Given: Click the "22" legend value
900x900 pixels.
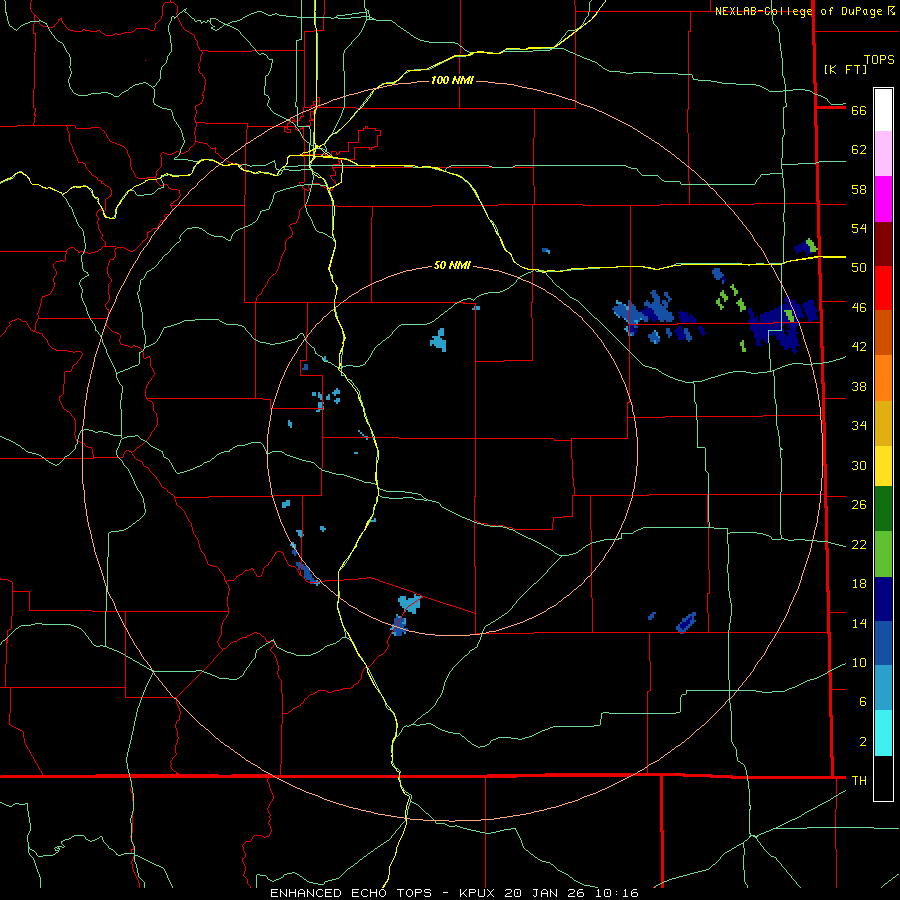Looking at the screenshot, I should (859, 544).
